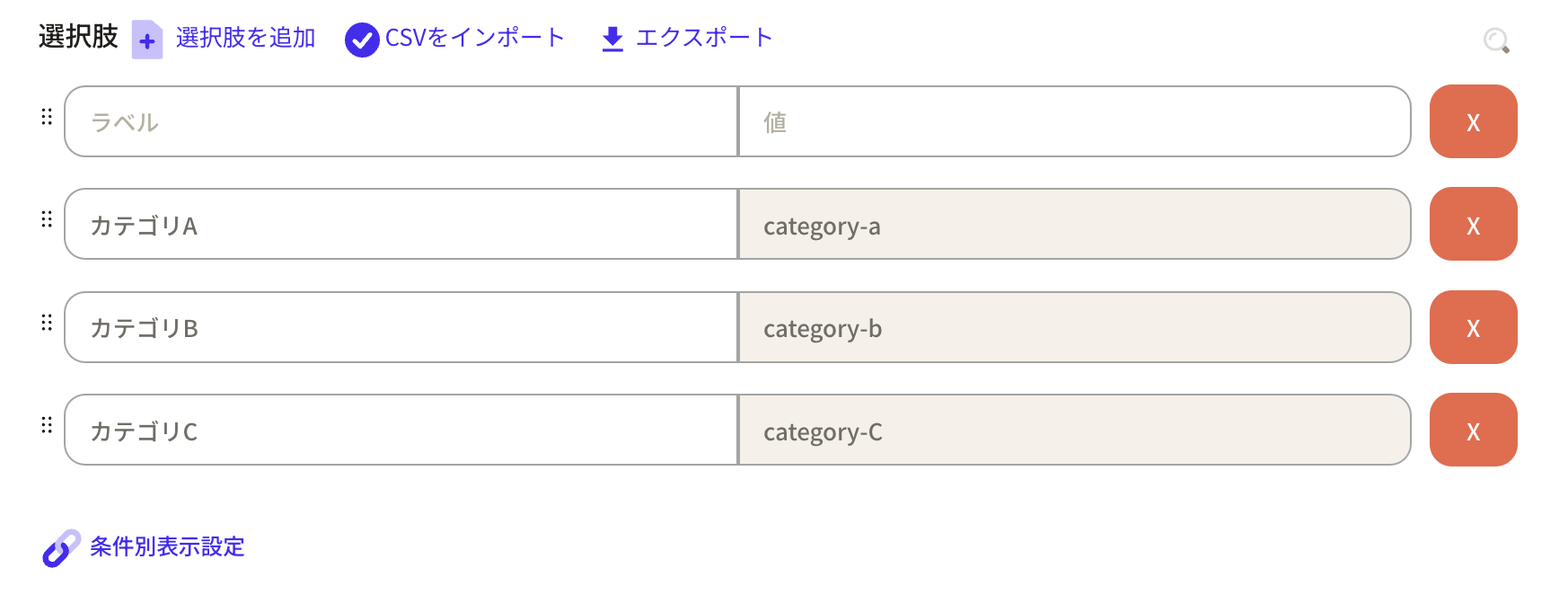Click the drag handle beside カテゴリB
The height and width of the screenshot is (595, 1568).
pos(47,322)
